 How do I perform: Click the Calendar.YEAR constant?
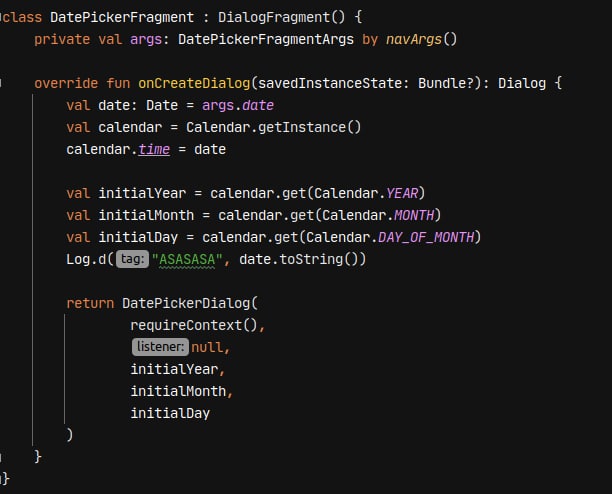(366, 193)
